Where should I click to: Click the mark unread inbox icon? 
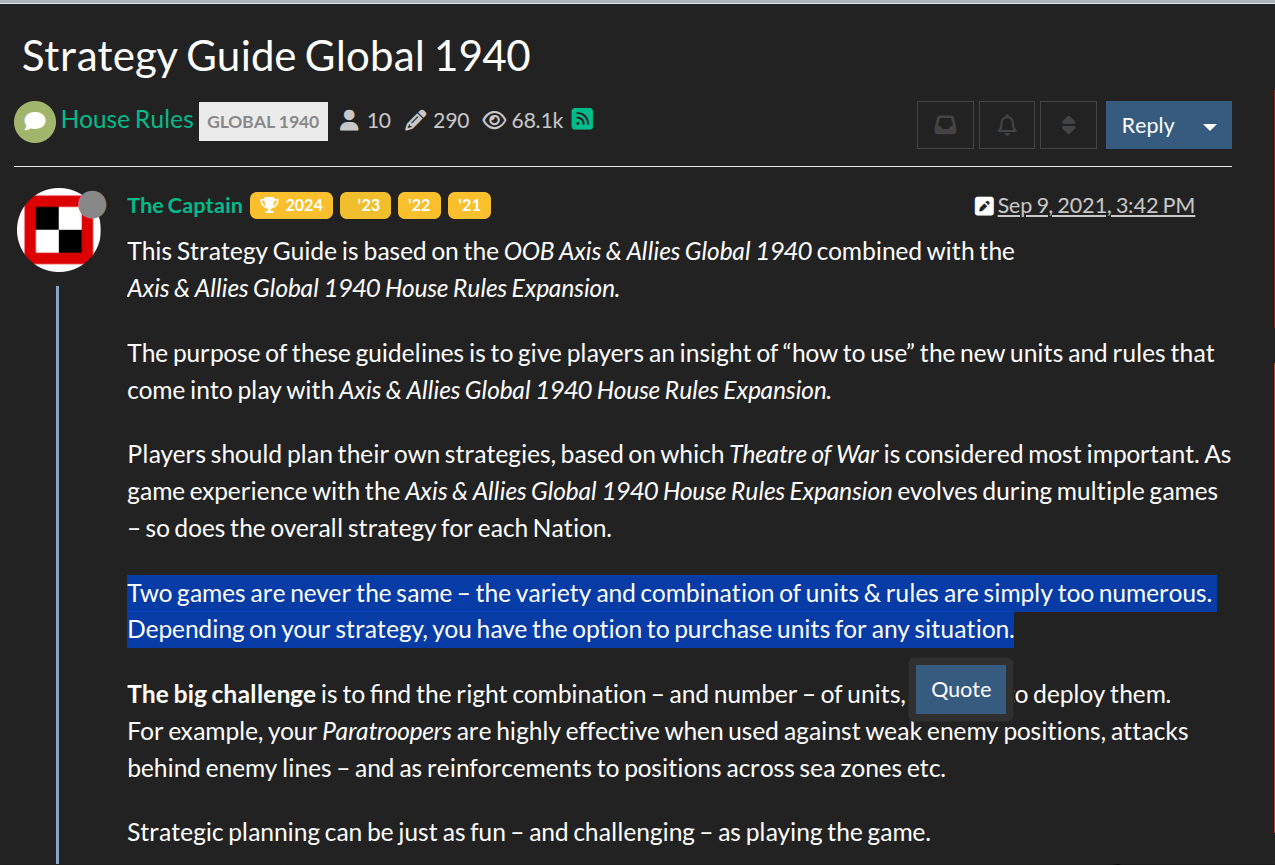click(x=945, y=126)
